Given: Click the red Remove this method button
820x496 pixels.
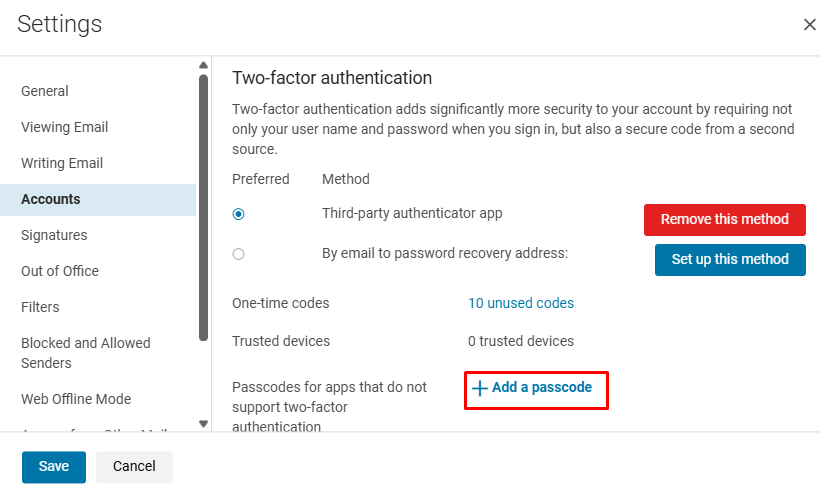Looking at the screenshot, I should 724,219.
